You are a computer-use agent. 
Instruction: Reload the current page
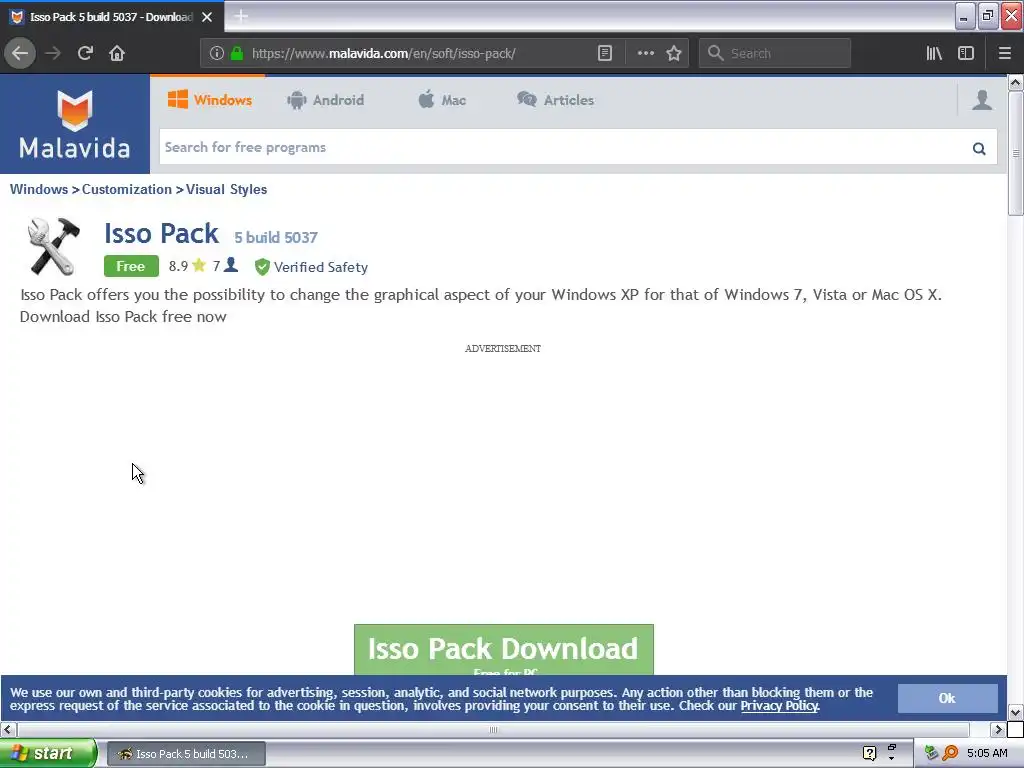click(85, 53)
